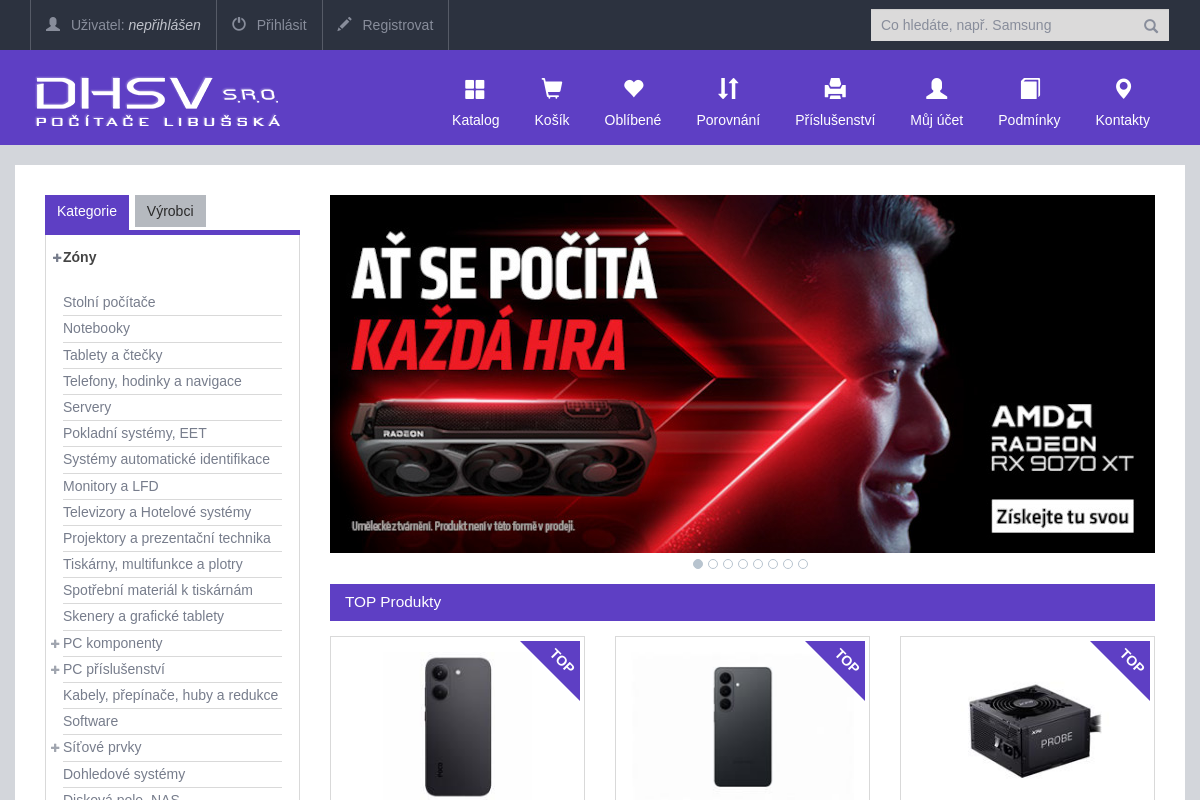Open the Příslušenství printer icon
Image resolution: width=1200 pixels, height=800 pixels.
coord(835,89)
